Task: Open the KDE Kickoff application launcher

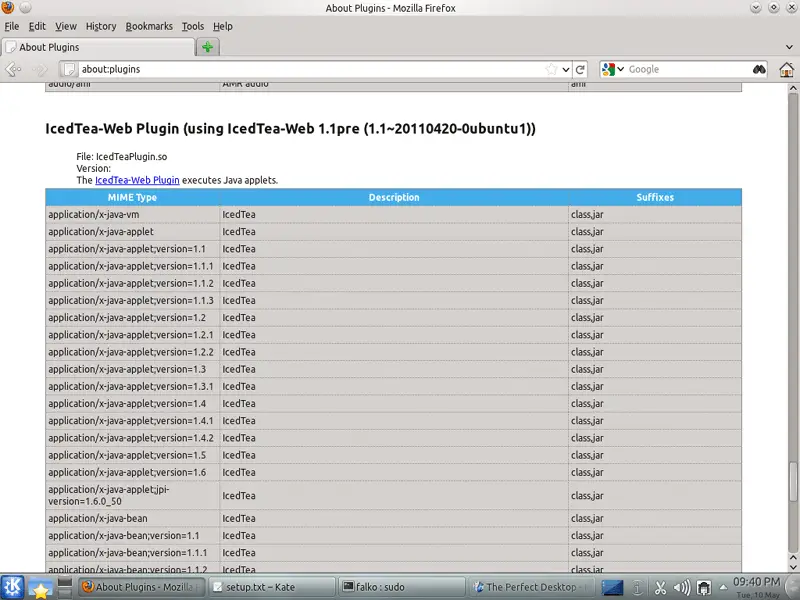Action: (12, 587)
